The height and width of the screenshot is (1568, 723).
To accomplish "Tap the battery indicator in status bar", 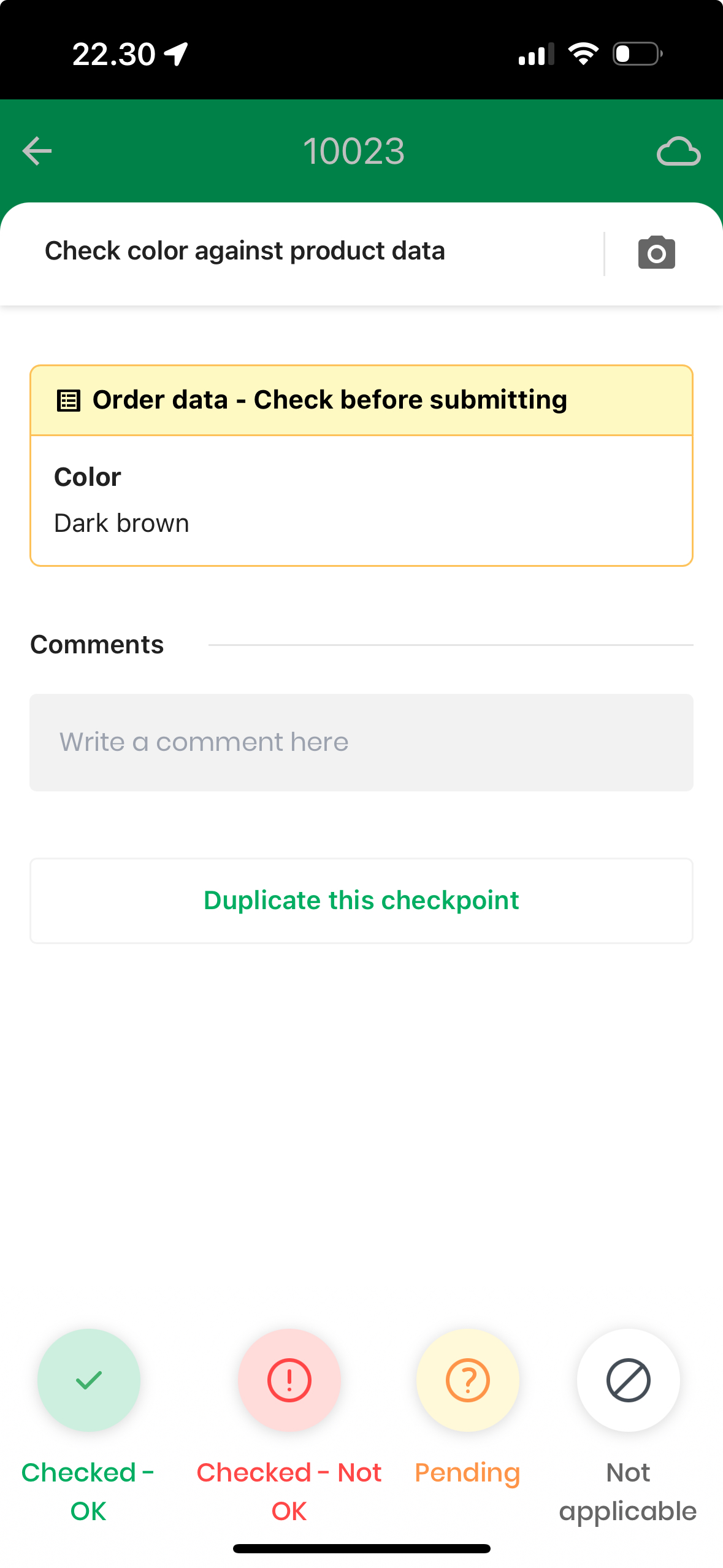I will click(638, 54).
